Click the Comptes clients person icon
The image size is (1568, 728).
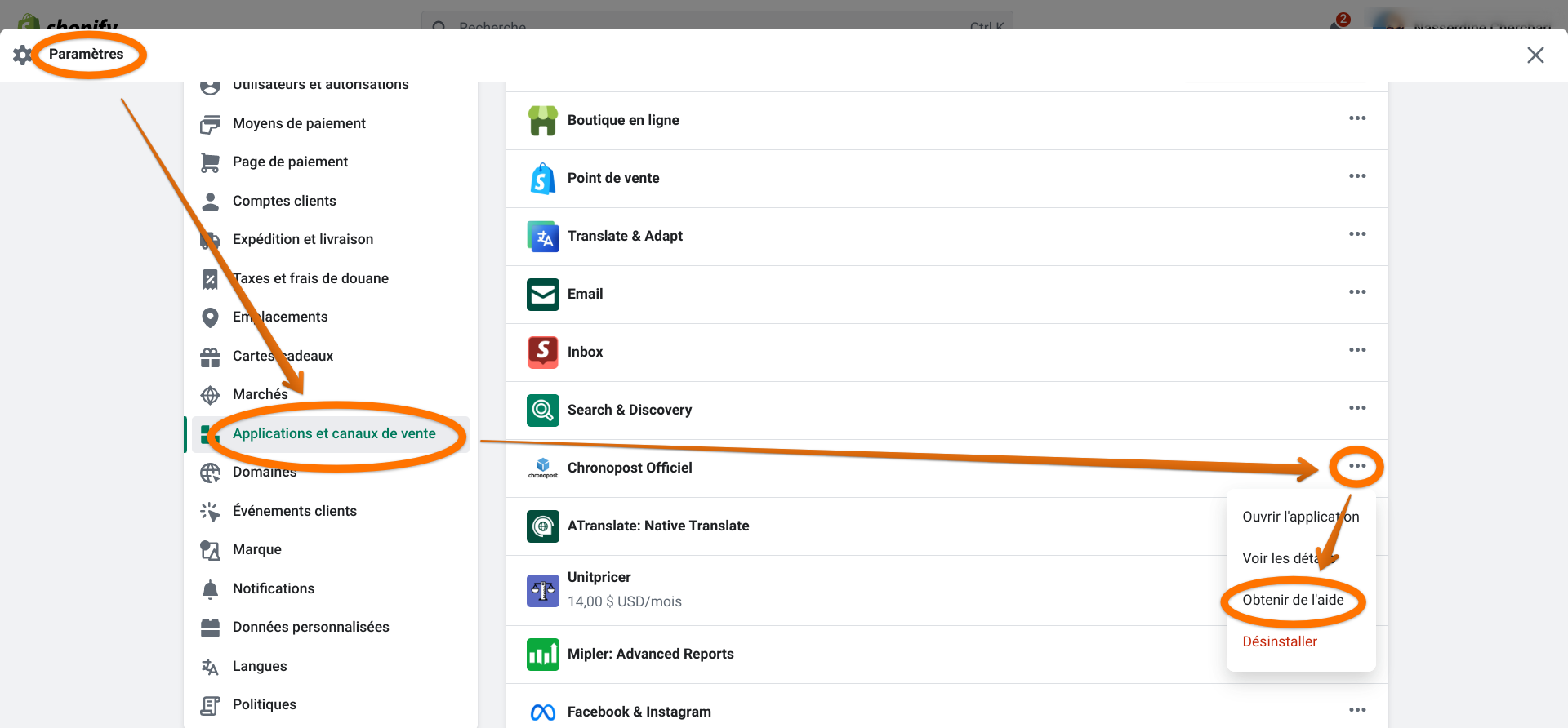(x=210, y=202)
